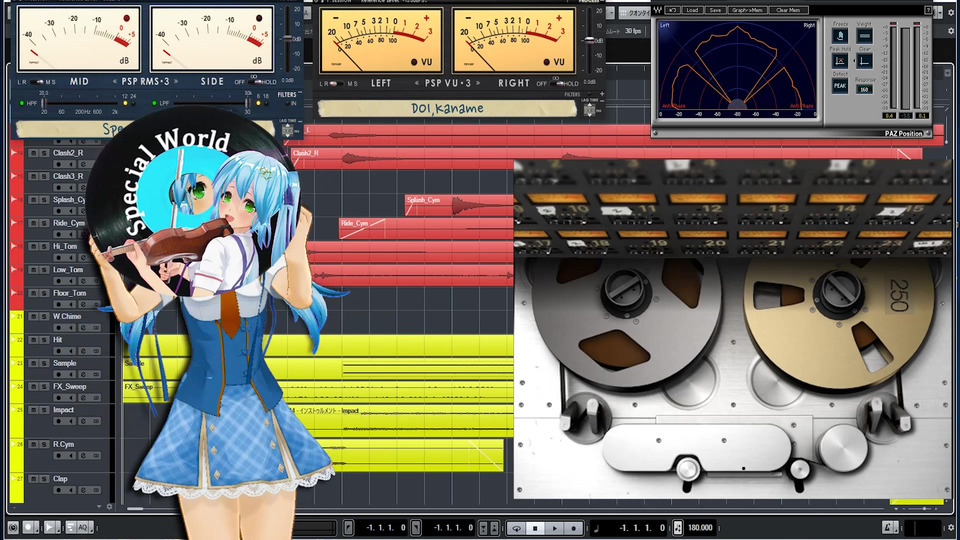Click the left locator marker icon
The height and width of the screenshot is (540, 960).
pyautogui.click(x=348, y=527)
